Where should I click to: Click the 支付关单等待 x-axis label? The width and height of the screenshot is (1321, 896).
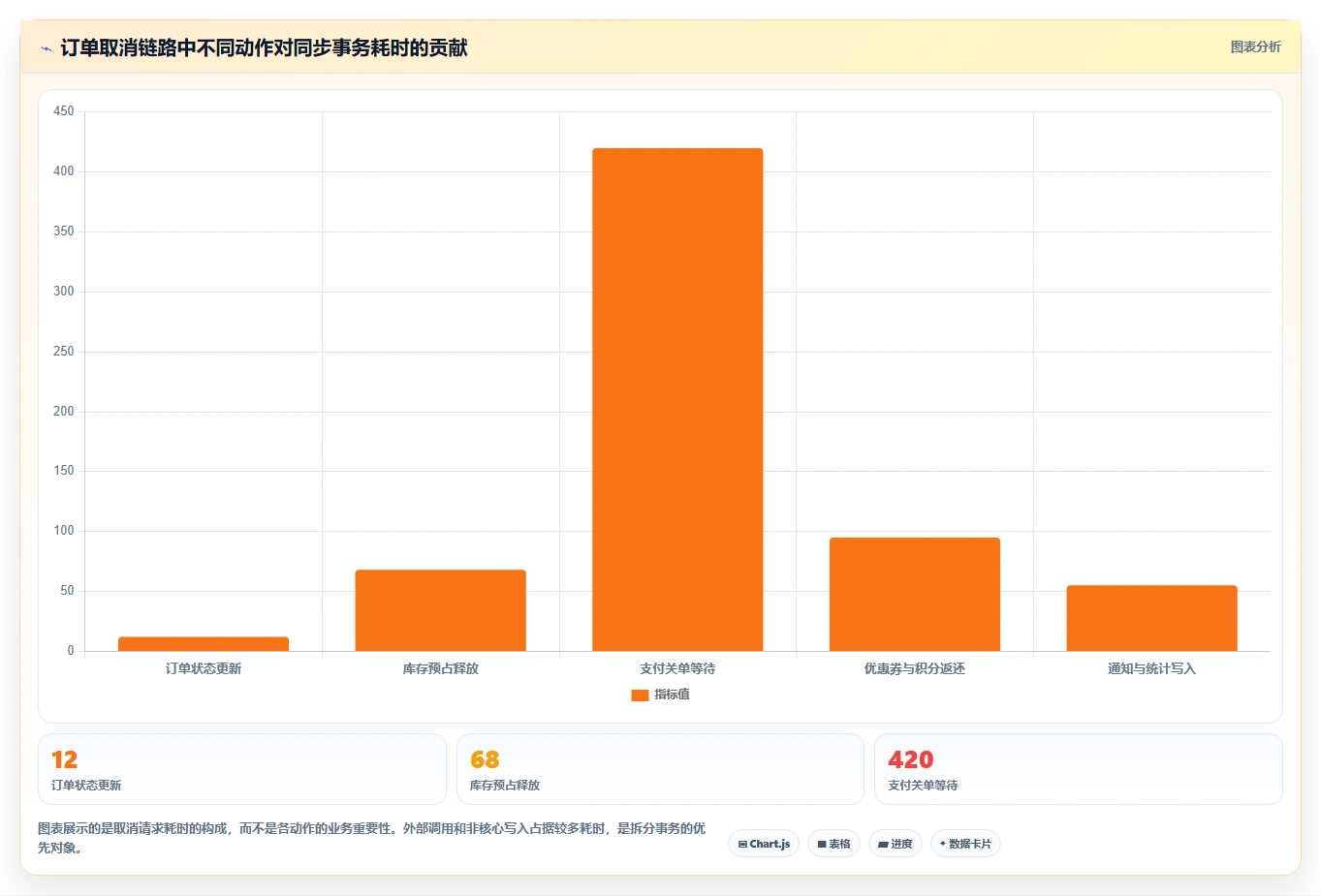pyautogui.click(x=677, y=668)
